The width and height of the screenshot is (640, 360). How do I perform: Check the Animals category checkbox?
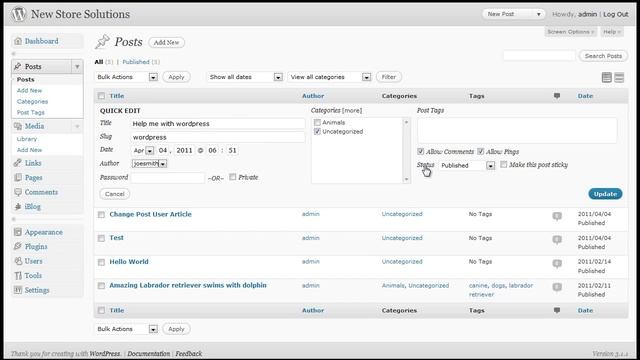pos(317,122)
